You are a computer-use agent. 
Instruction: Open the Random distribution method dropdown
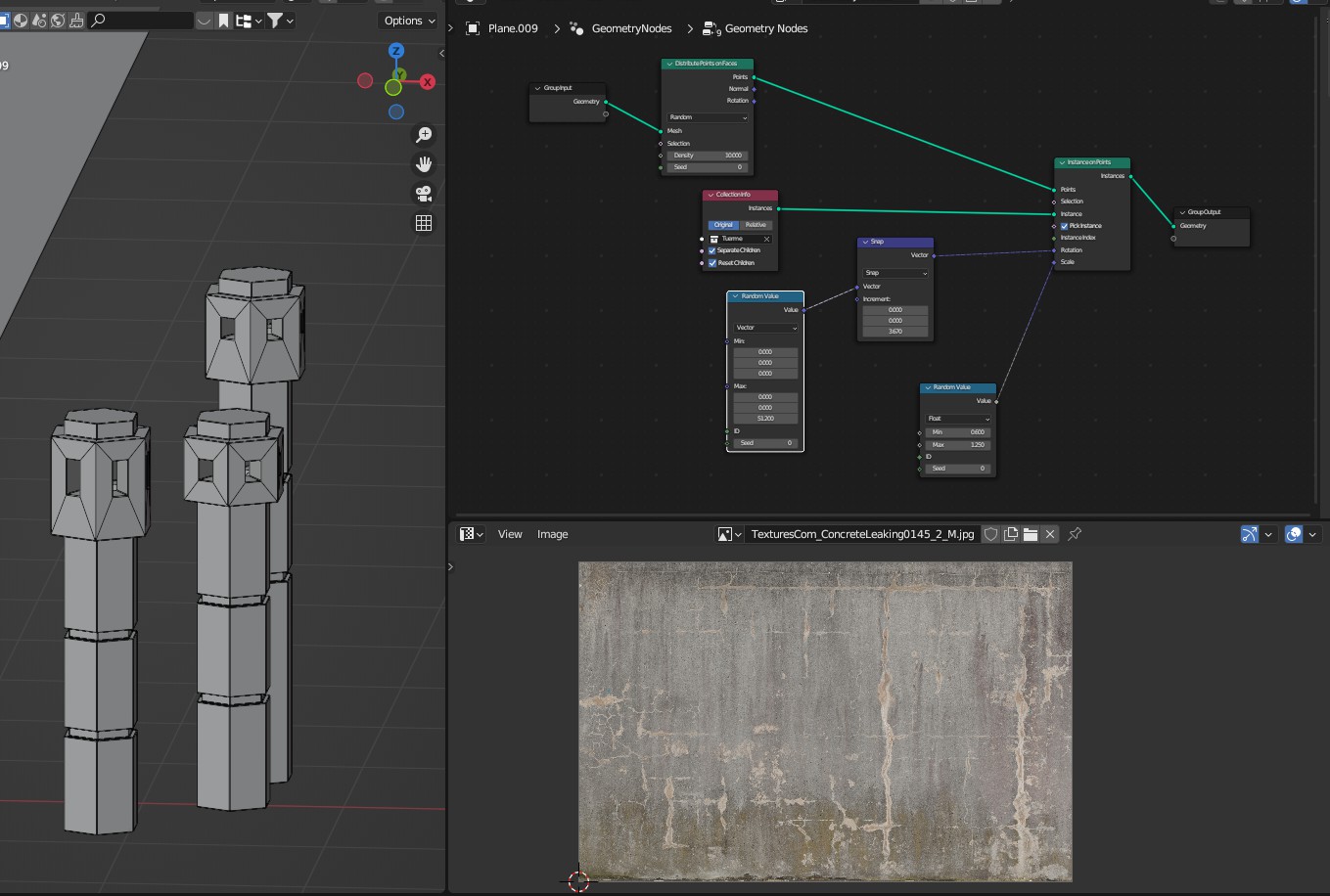(708, 117)
